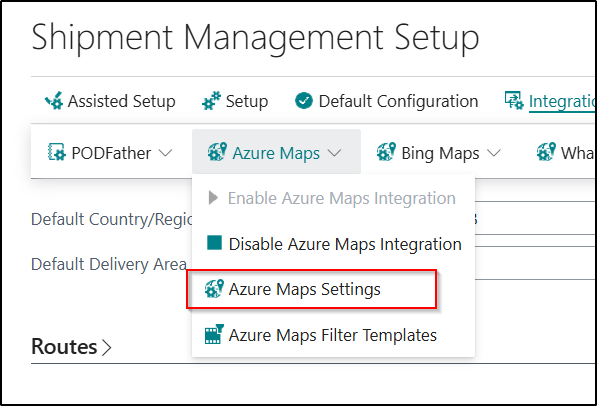Click the Setup gears icon

(211, 101)
